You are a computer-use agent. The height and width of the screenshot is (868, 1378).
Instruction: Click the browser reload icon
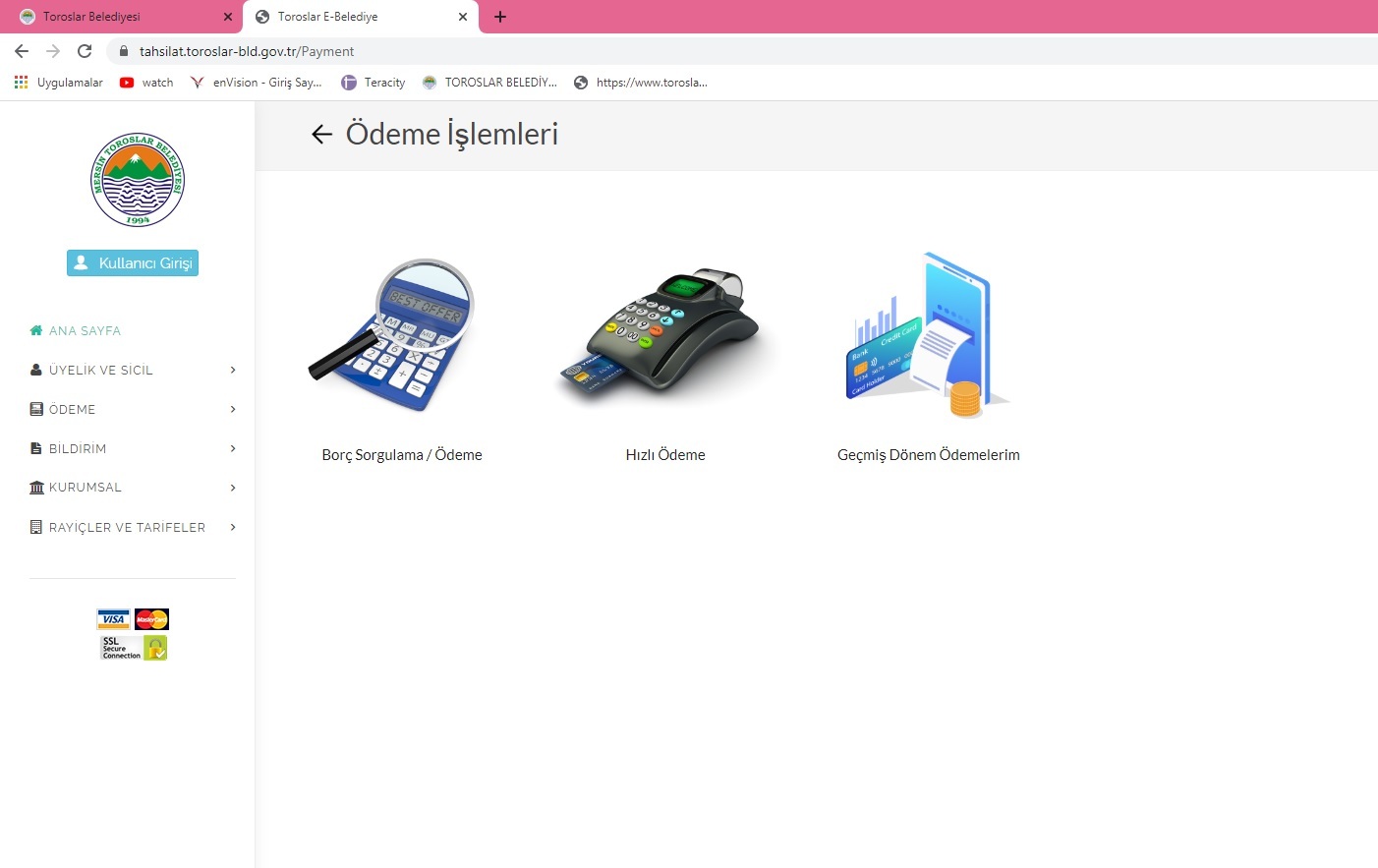coord(85,51)
